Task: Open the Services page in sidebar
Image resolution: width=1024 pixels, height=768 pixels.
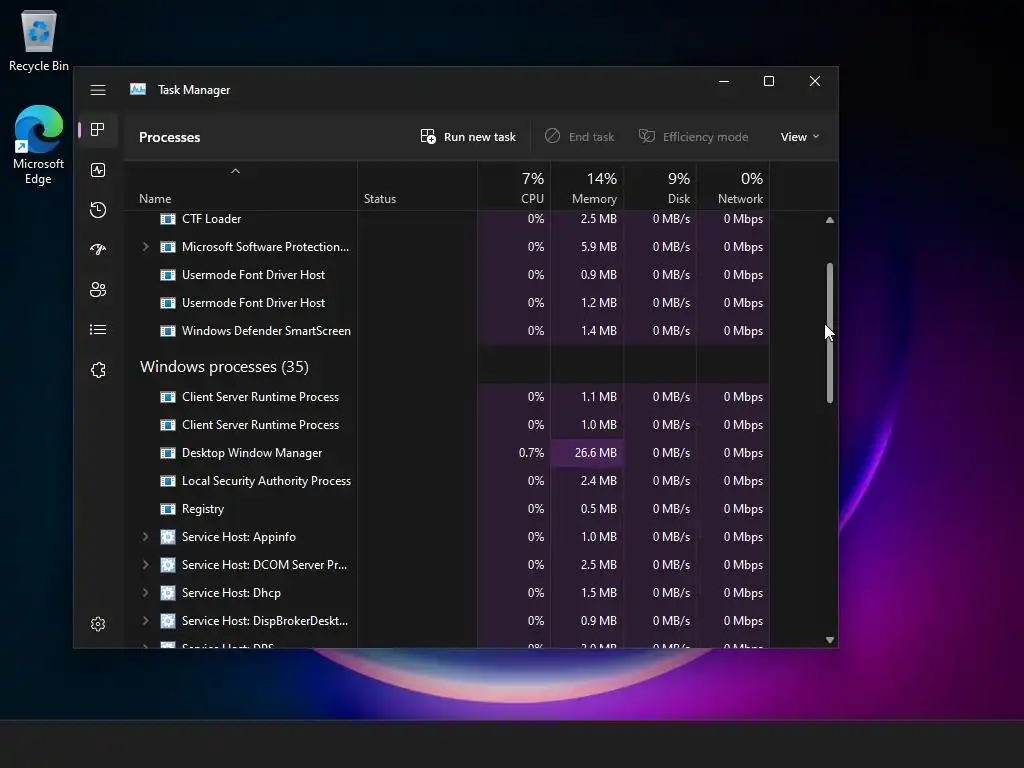Action: 98,370
